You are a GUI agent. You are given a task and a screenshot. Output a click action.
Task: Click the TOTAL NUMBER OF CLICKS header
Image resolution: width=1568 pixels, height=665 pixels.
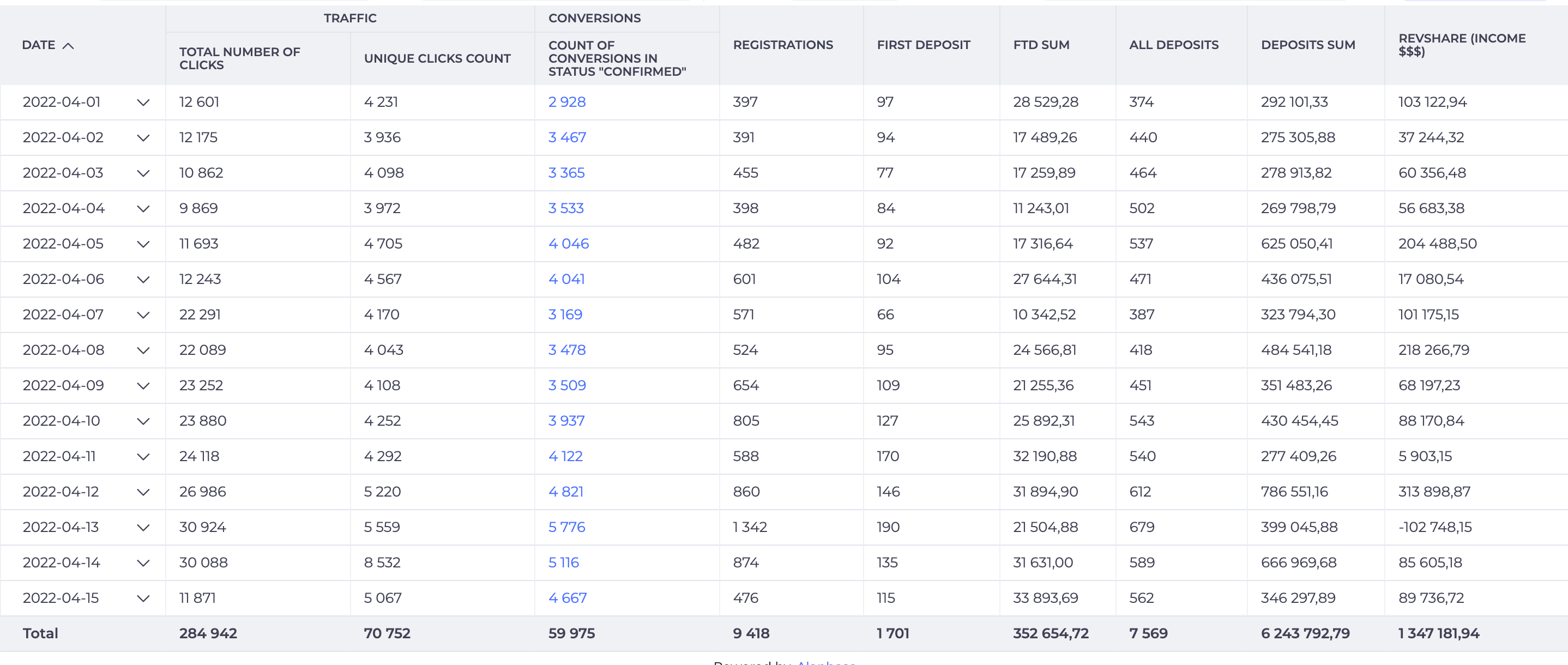pyautogui.click(x=239, y=58)
